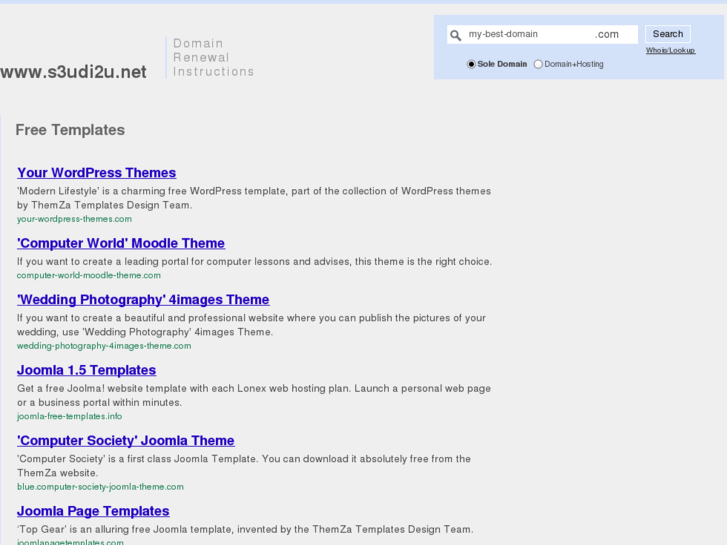Open 'Computer World' Moodle Theme link

pyautogui.click(x=121, y=243)
